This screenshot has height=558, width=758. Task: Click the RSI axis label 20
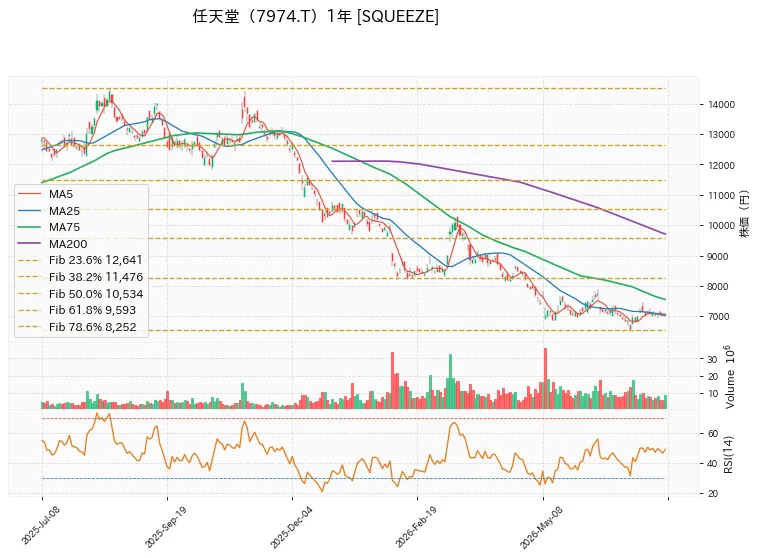pos(713,494)
